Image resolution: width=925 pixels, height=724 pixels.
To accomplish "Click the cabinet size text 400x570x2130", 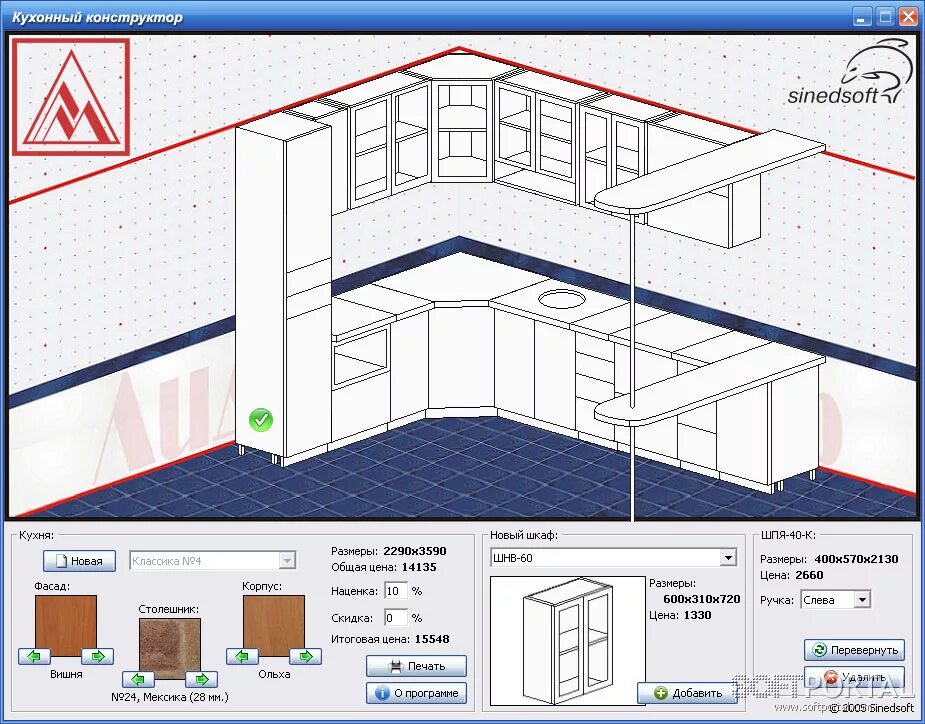I will (856, 559).
